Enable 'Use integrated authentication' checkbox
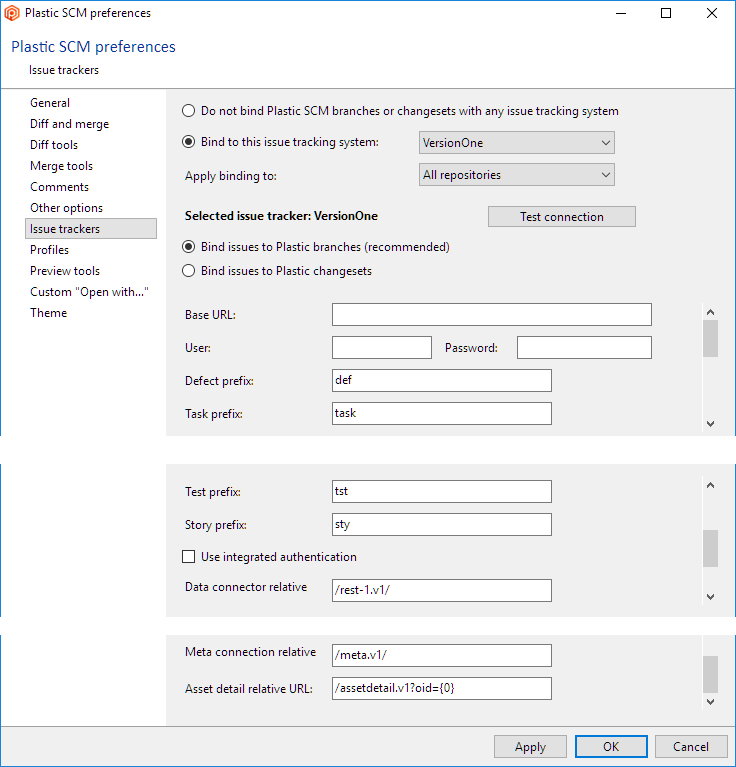The height and width of the screenshot is (767, 736). (x=188, y=557)
